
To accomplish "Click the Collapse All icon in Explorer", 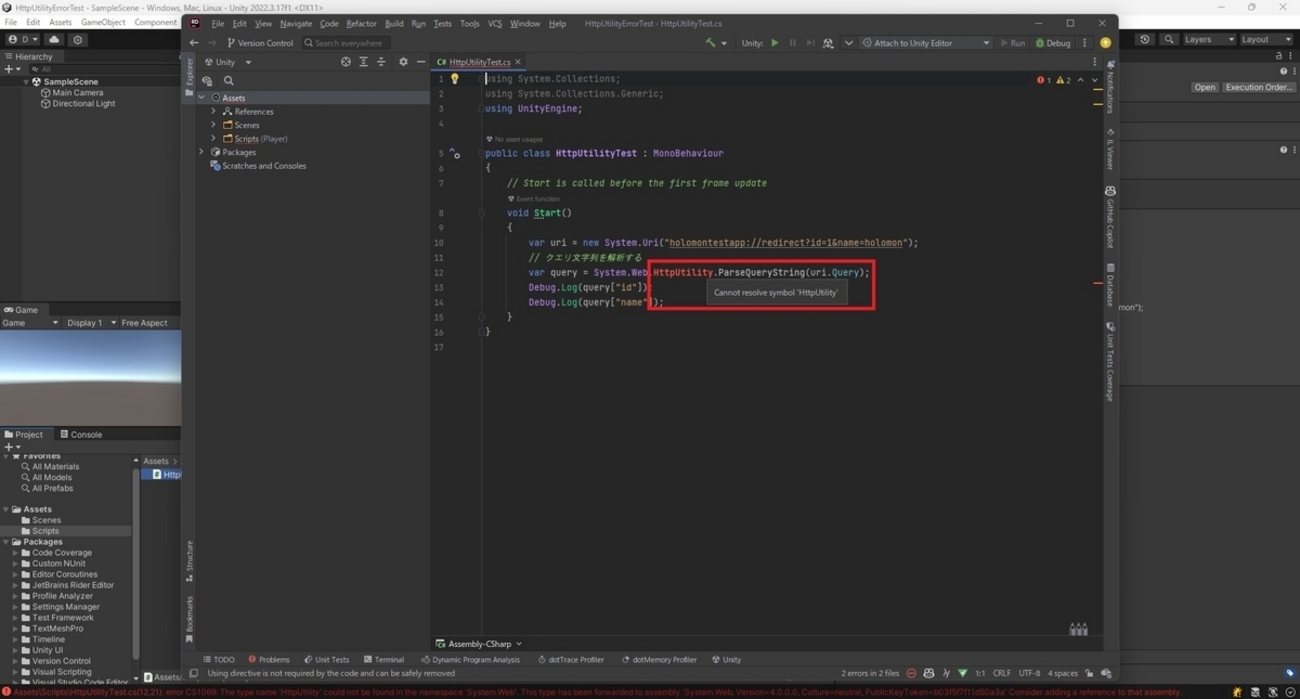I will pyautogui.click(x=381, y=62).
